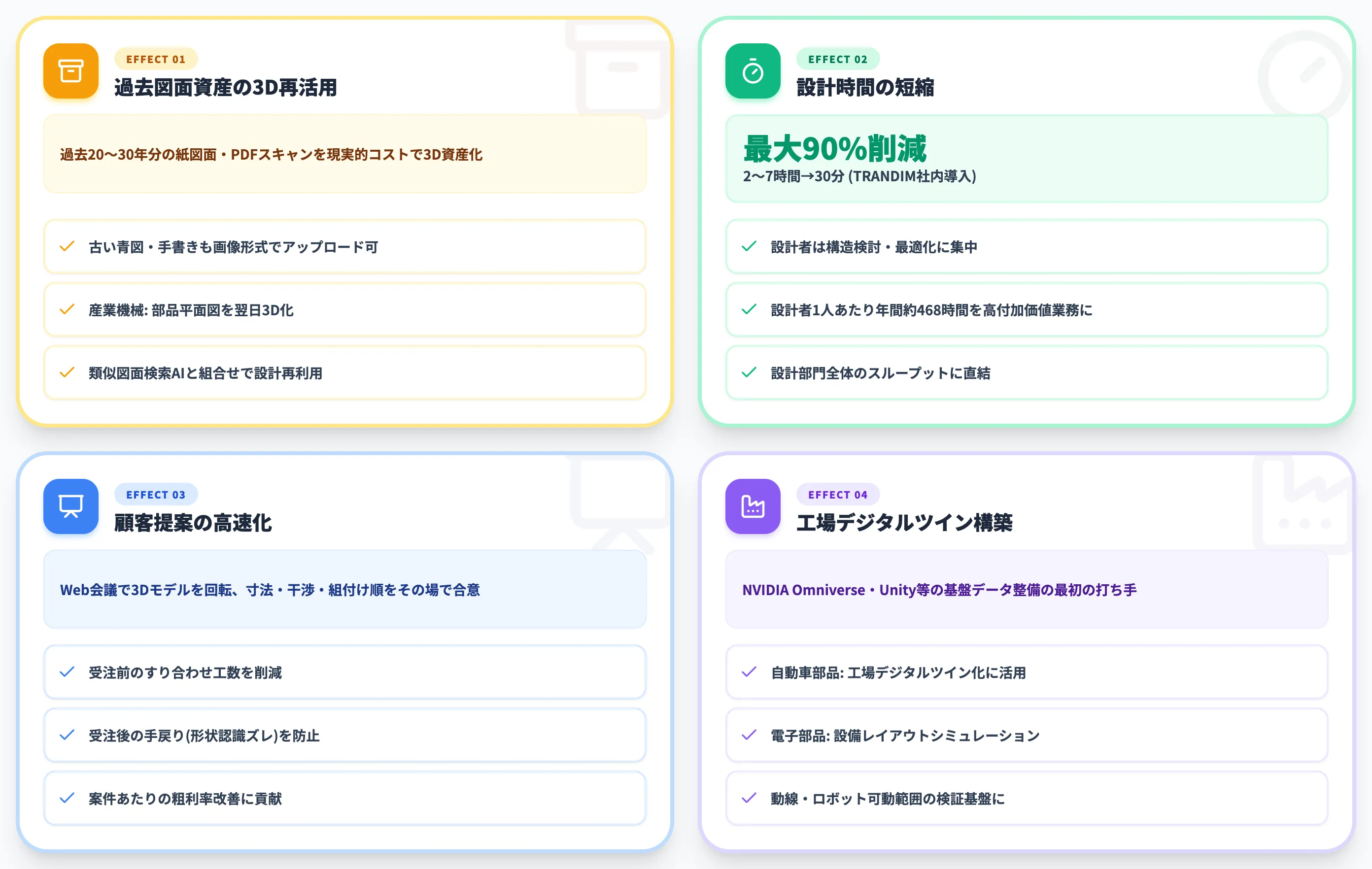
Task: Click text Web会議で3Dモデルを回転
Action: click(270, 590)
